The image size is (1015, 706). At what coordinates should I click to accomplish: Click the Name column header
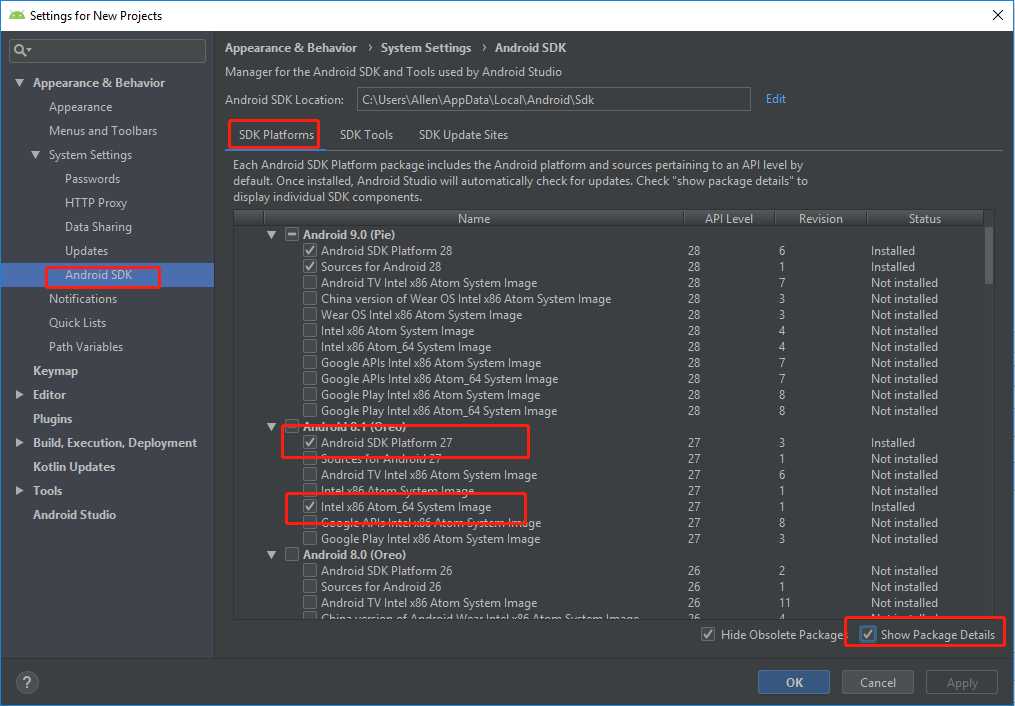[x=474, y=219]
